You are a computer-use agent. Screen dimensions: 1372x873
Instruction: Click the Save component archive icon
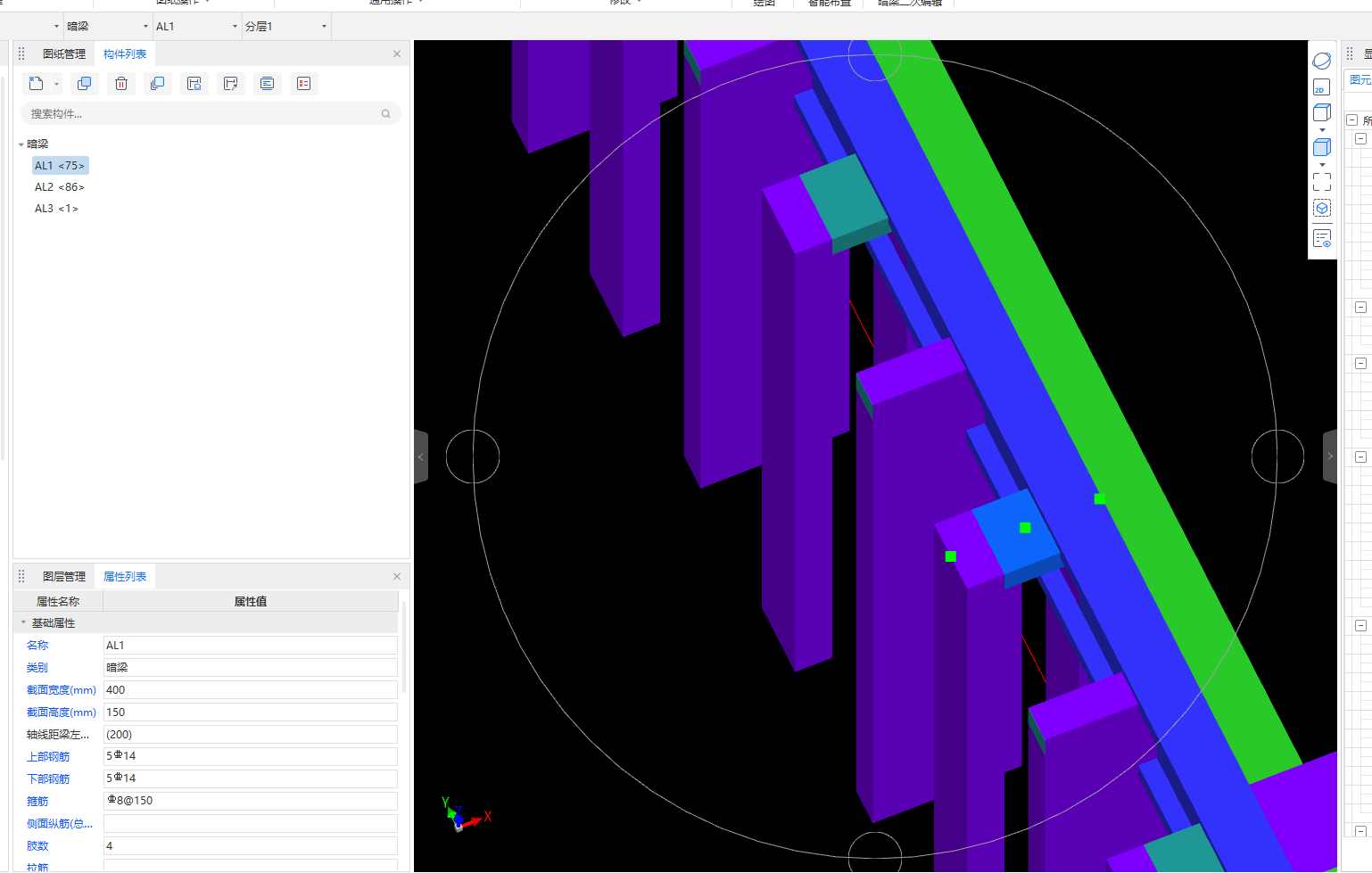[x=194, y=84]
